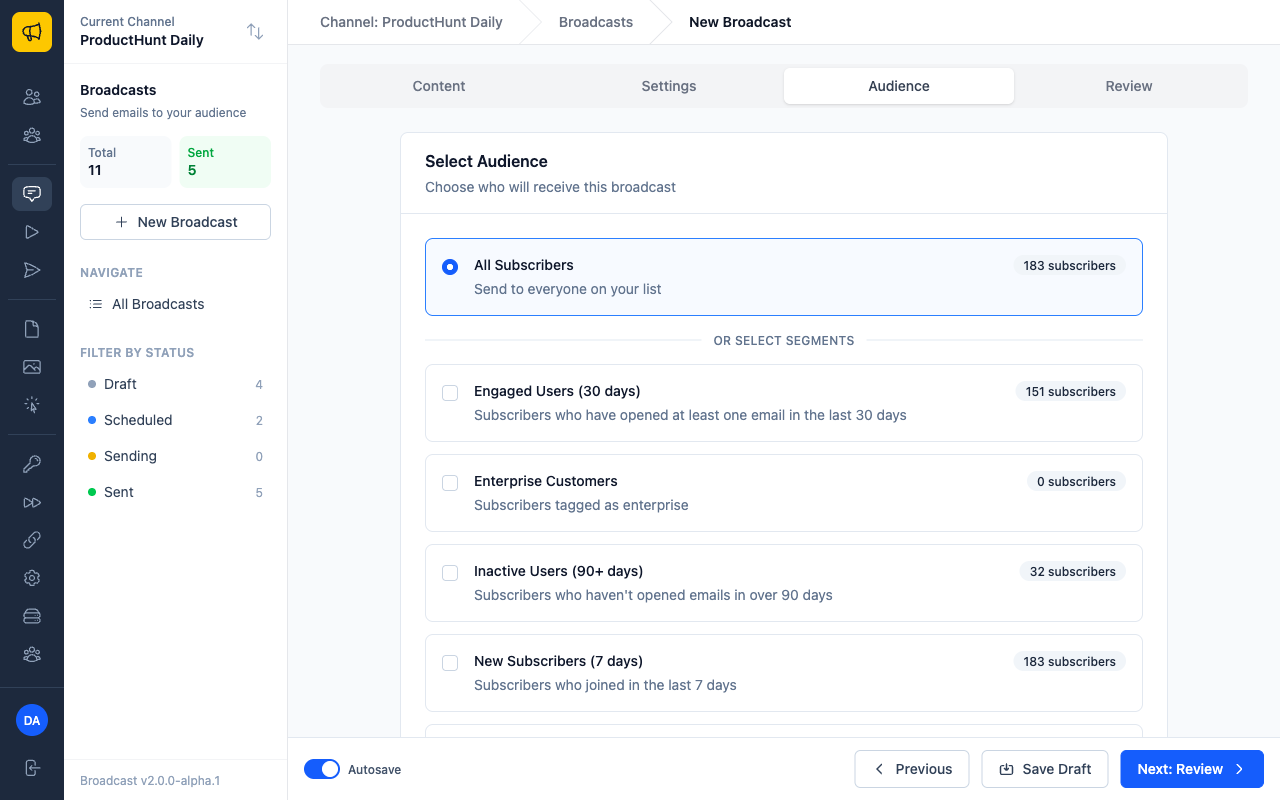This screenshot has width=1280, height=800.
Task: Open the cursor click icon in sidebar
Action: coord(32,405)
